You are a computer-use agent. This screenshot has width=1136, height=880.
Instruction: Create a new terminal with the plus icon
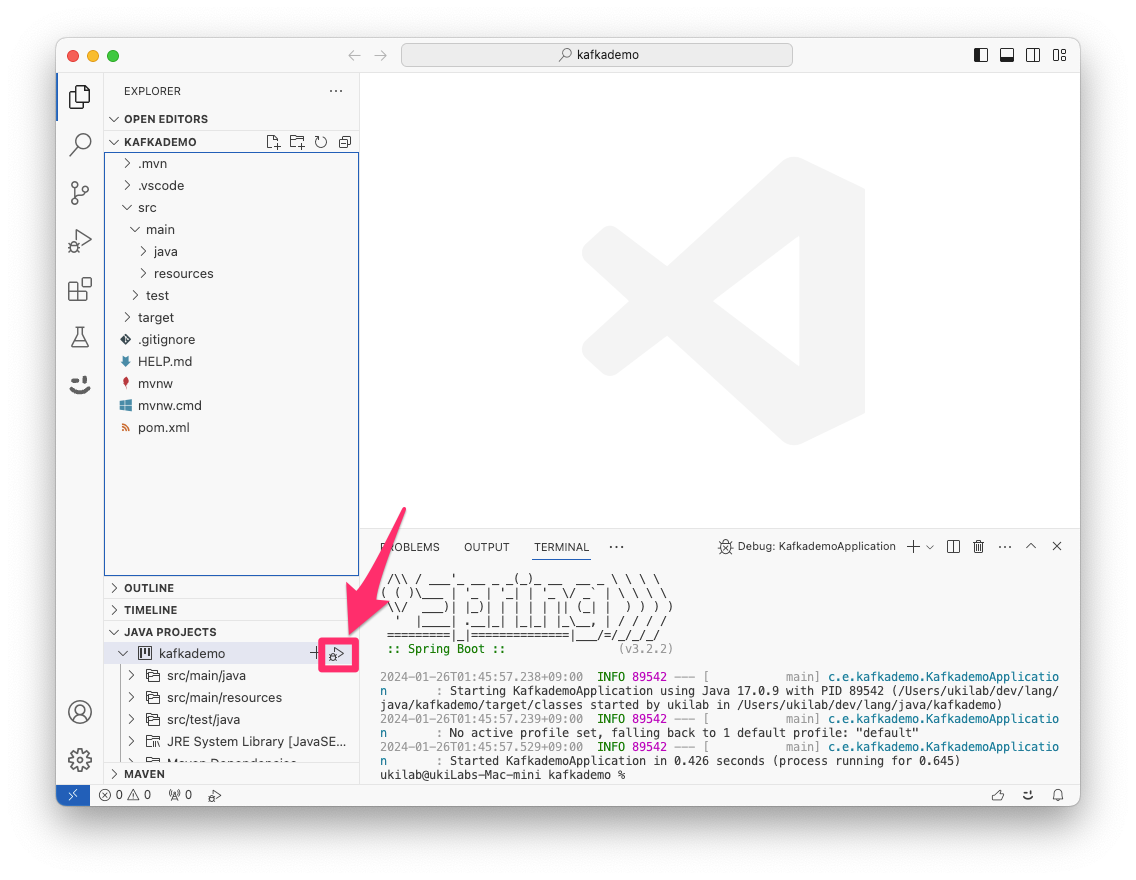914,547
